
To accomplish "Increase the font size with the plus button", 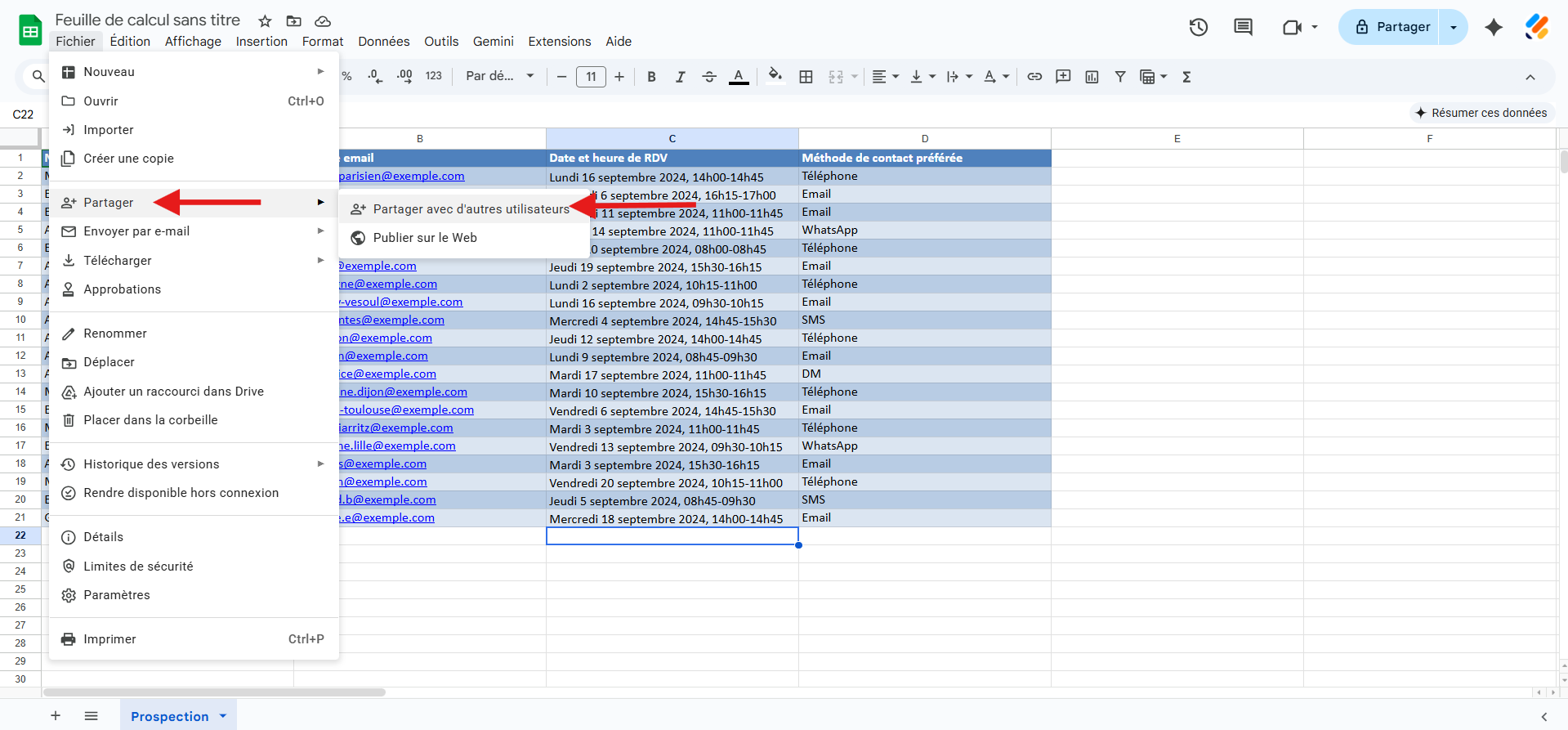I will point(619,77).
